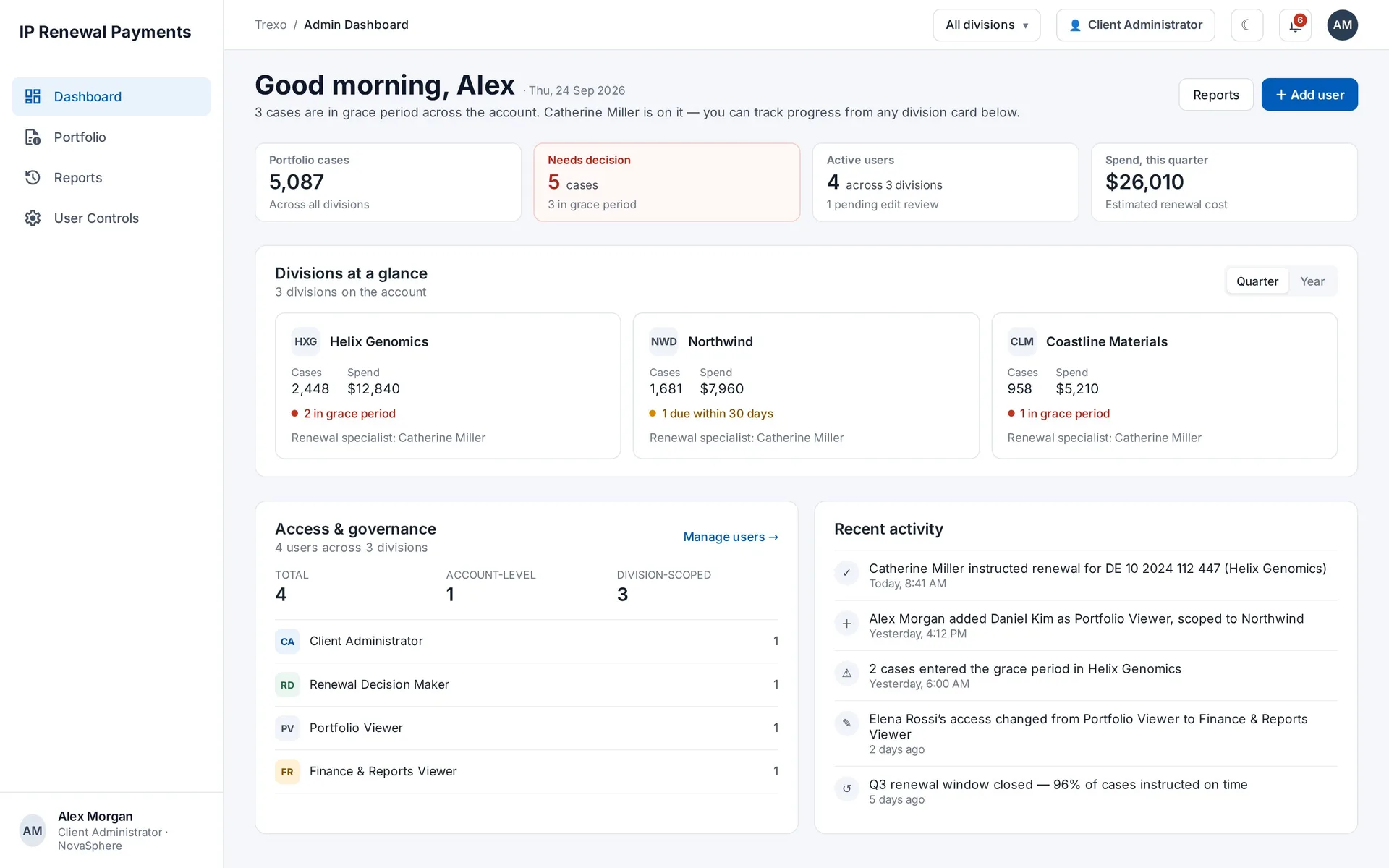Open the Coastline Materials division card

click(1164, 386)
